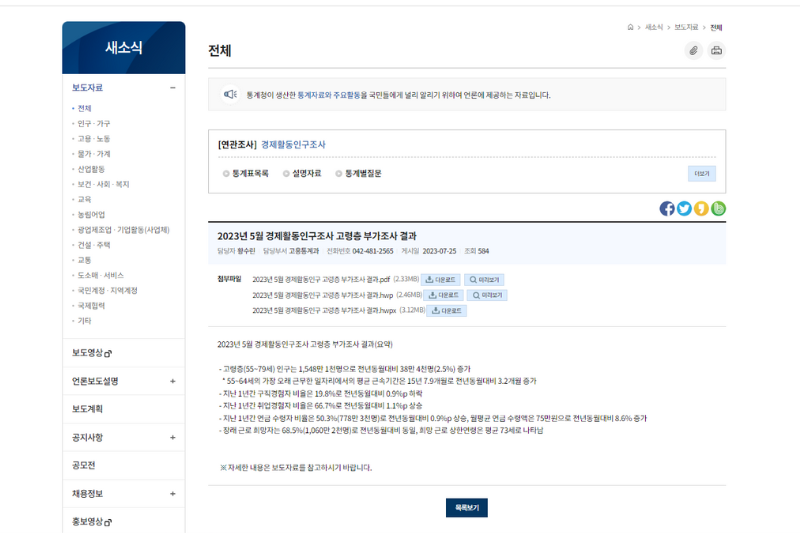800x533 pixels.
Task: Expand the 공지사항 sidebar section
Action: tap(172, 437)
